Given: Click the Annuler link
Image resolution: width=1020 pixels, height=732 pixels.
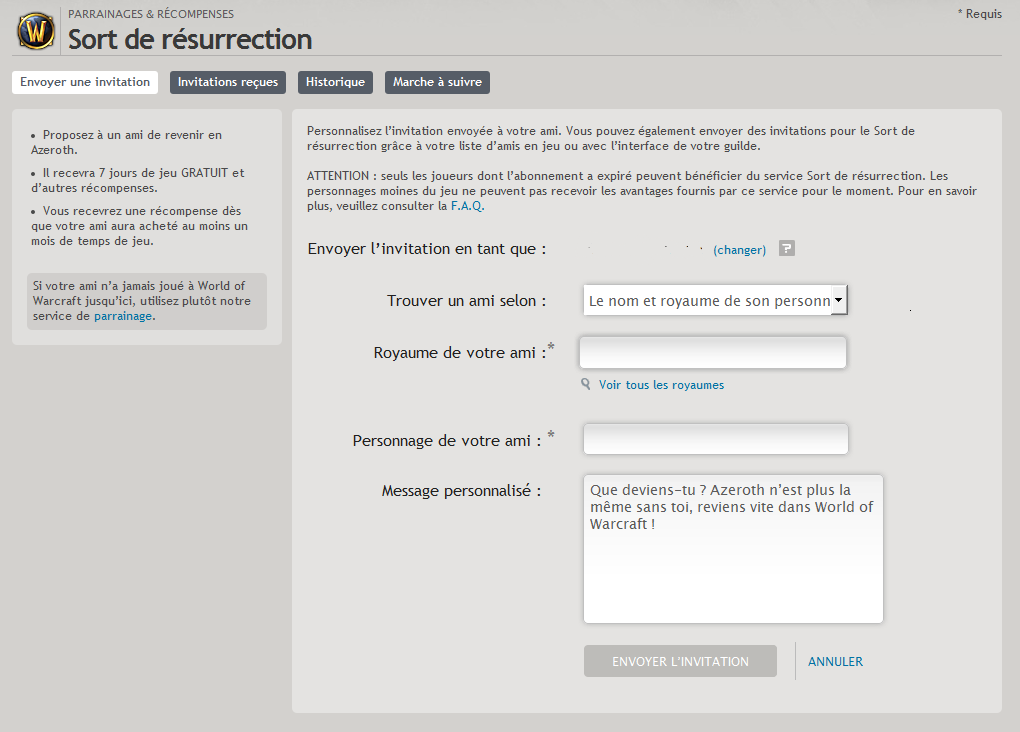Looking at the screenshot, I should coord(835,662).
